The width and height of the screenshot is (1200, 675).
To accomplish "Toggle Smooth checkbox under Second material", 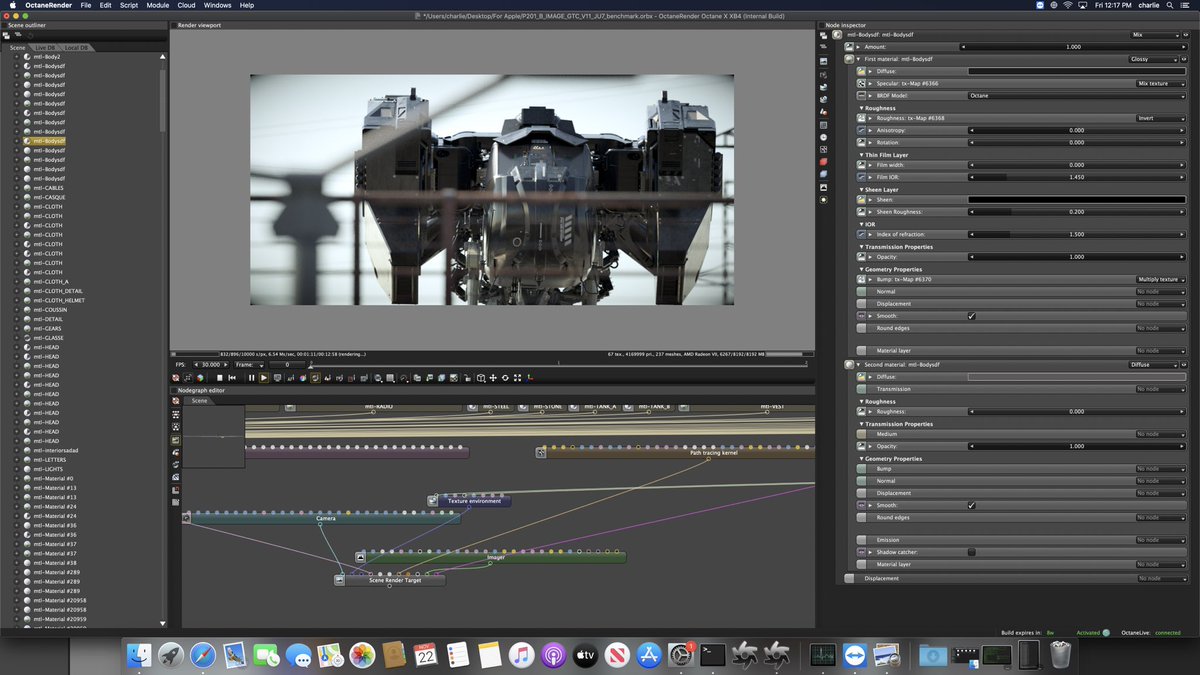I will coord(971,505).
